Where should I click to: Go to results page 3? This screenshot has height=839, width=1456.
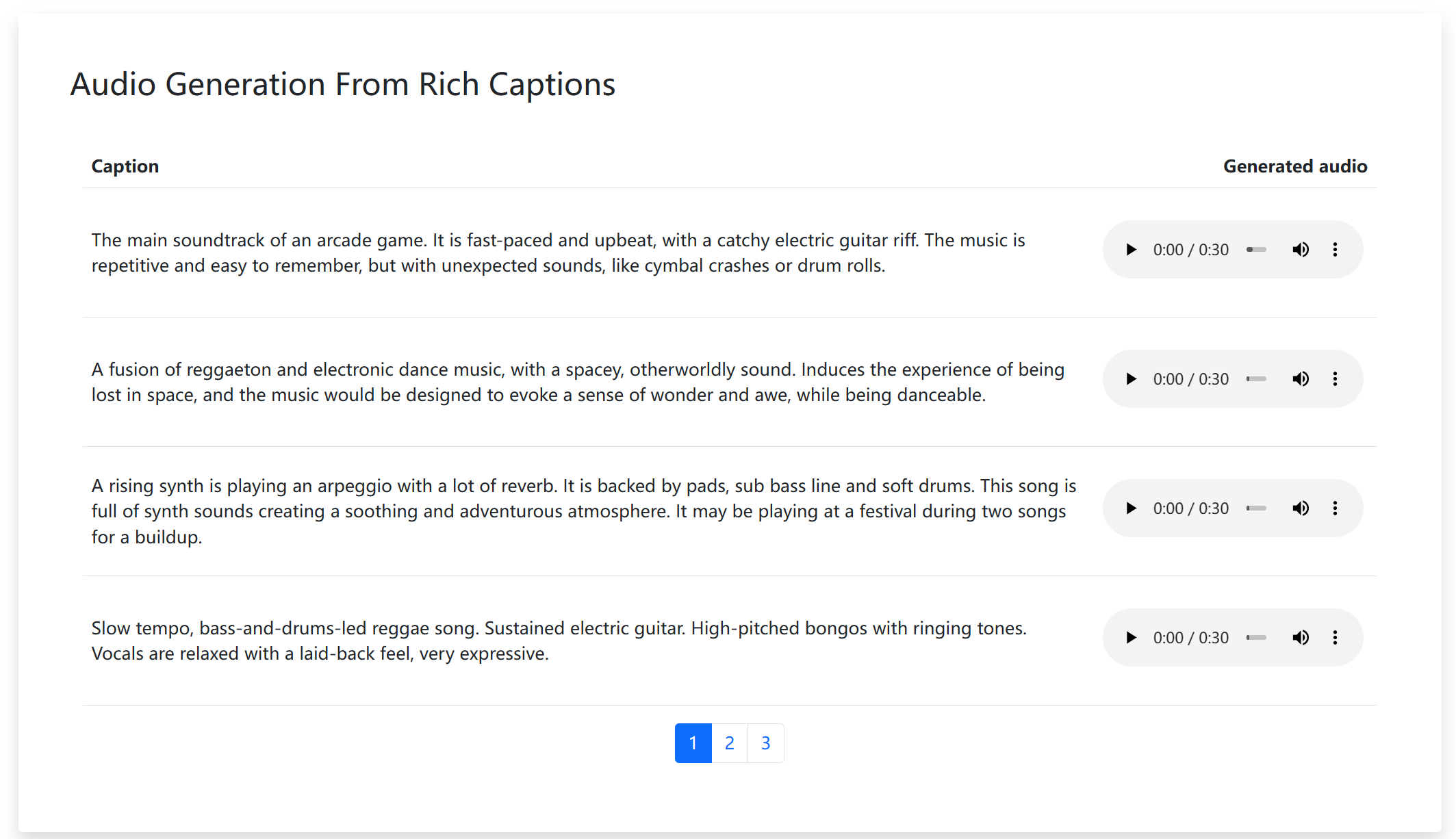[x=765, y=743]
